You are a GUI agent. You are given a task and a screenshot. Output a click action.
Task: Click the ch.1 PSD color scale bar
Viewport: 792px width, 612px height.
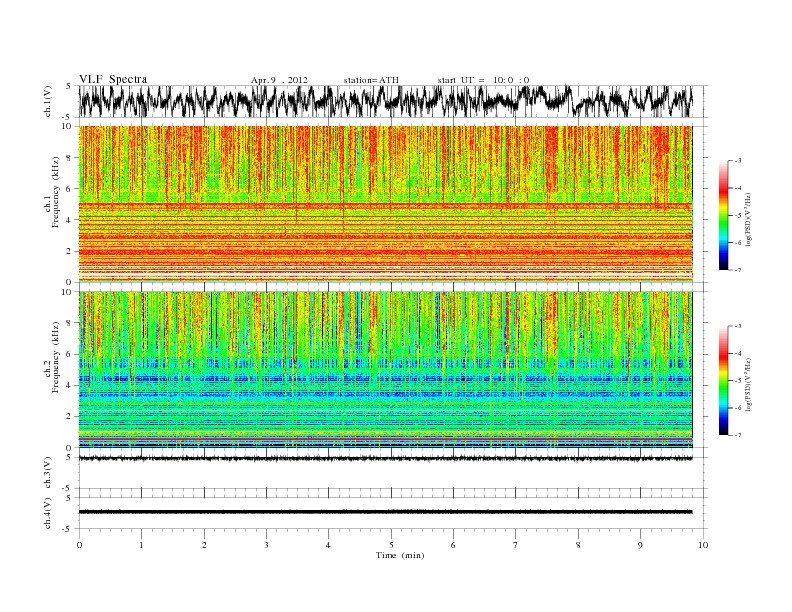723,215
